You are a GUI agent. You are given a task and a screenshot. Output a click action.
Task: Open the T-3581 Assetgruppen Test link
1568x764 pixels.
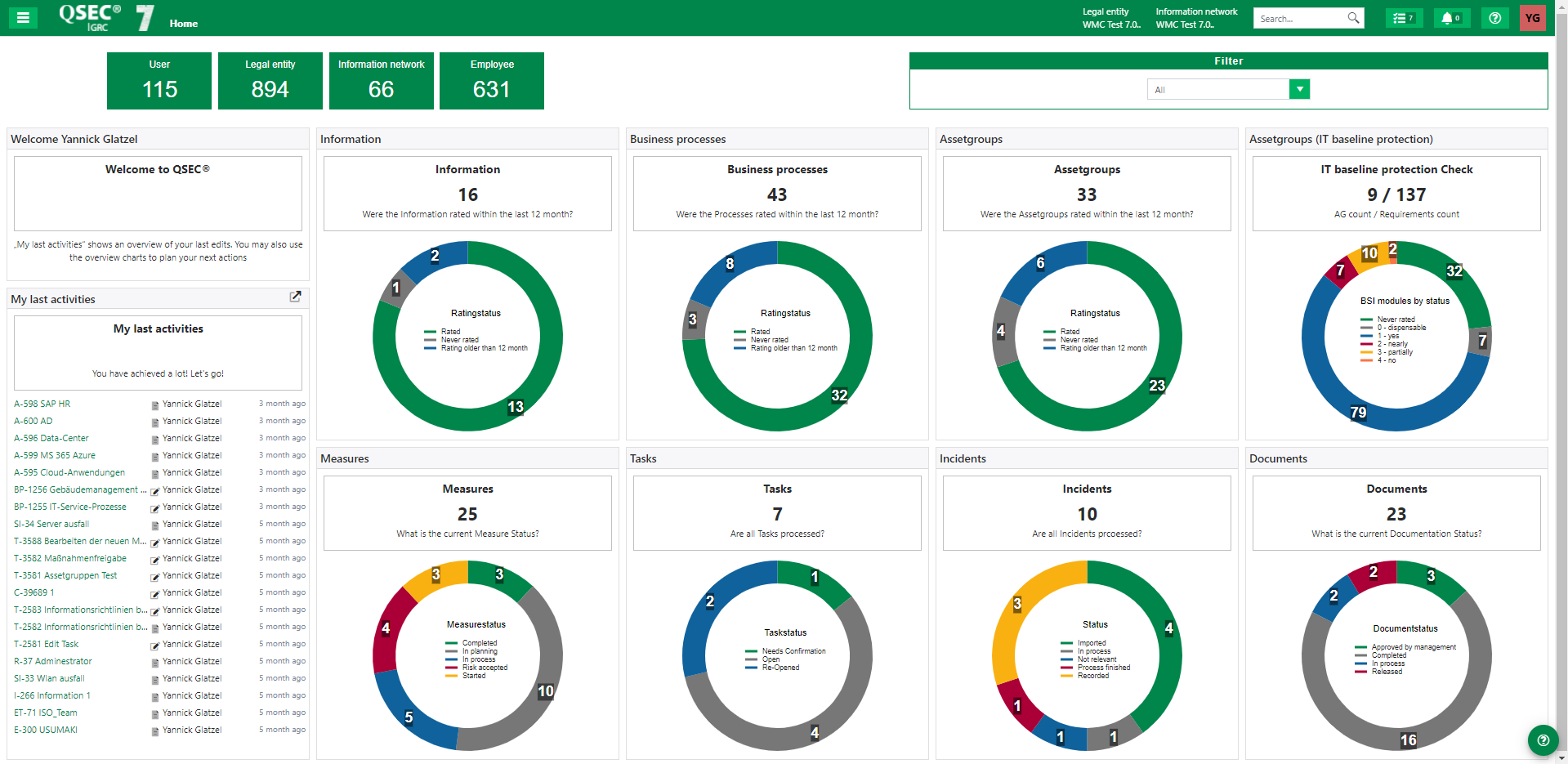coord(65,575)
